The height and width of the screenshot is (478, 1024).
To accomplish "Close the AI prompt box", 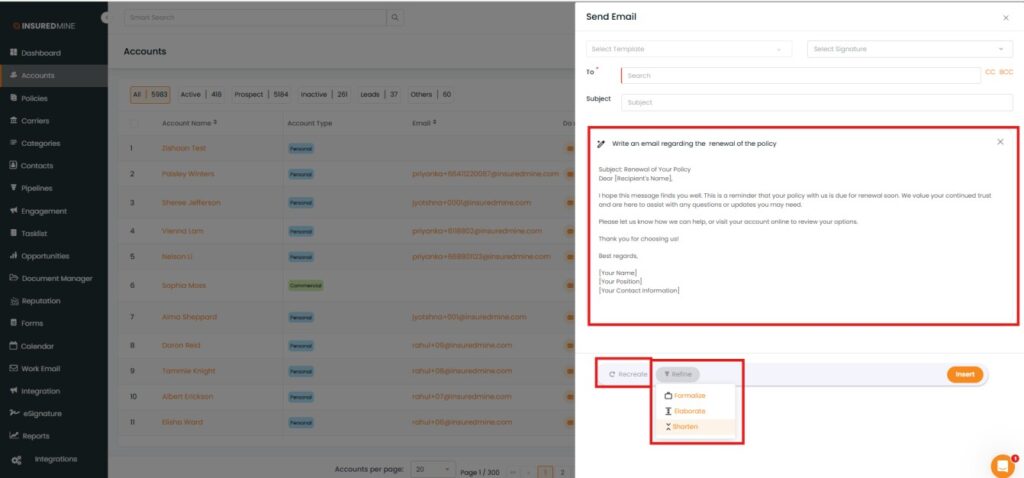I will pyautogui.click(x=1000, y=142).
